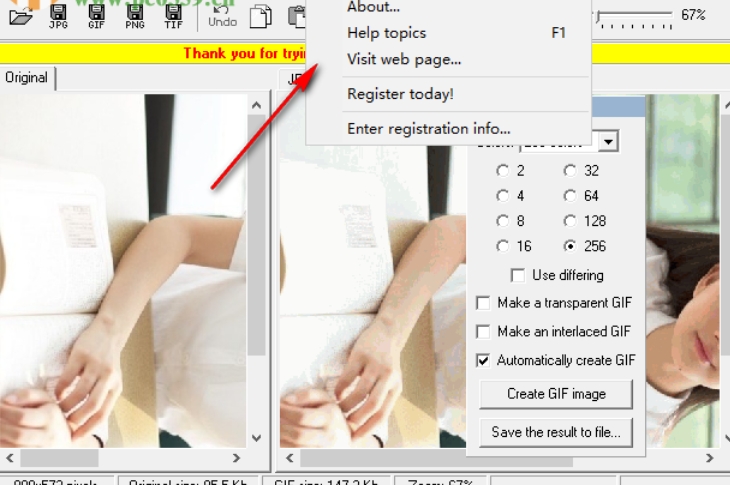Copy image using the copy icon
The height and width of the screenshot is (485, 730).
tap(261, 17)
